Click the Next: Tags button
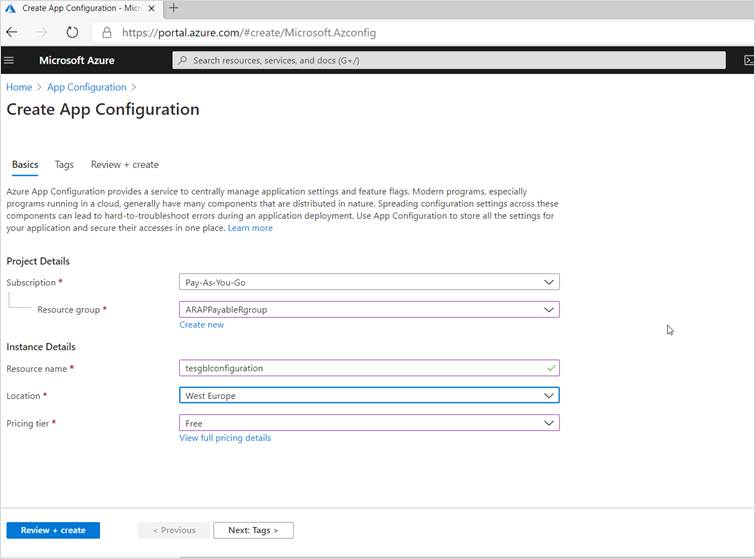Screen dimensions: 755x559 (253, 530)
